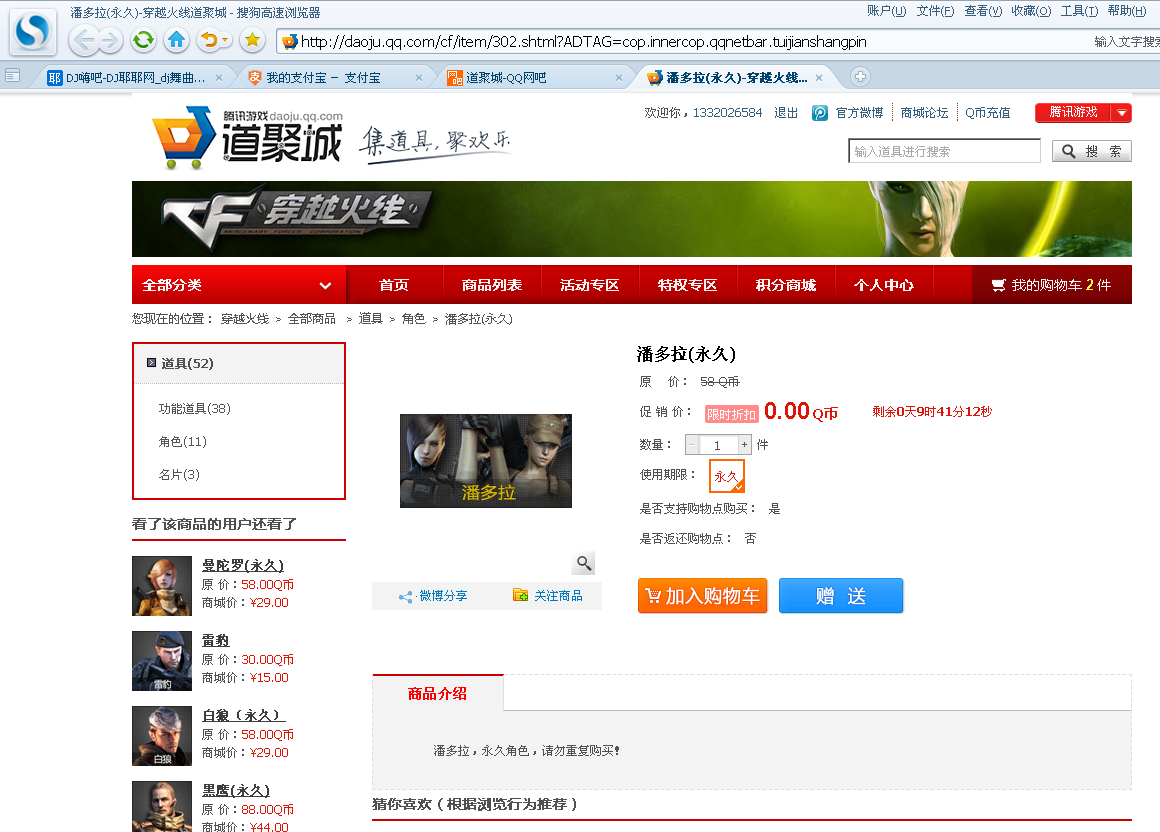Open the browser home page icon
1160x832 pixels.
point(176,40)
